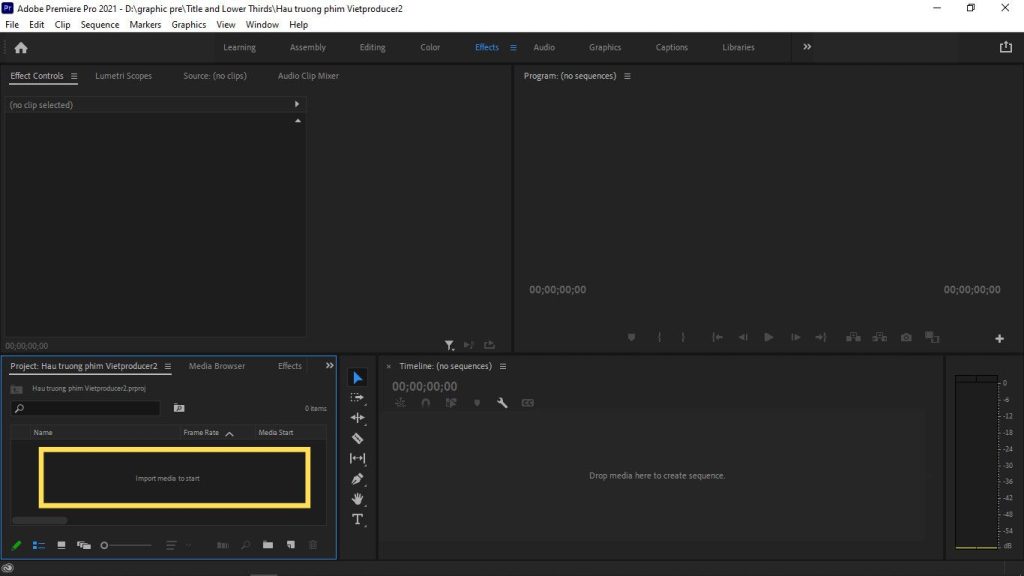Image resolution: width=1024 pixels, height=576 pixels.
Task: Expand overflow workspaces chevron in top bar
Action: pyautogui.click(x=807, y=47)
